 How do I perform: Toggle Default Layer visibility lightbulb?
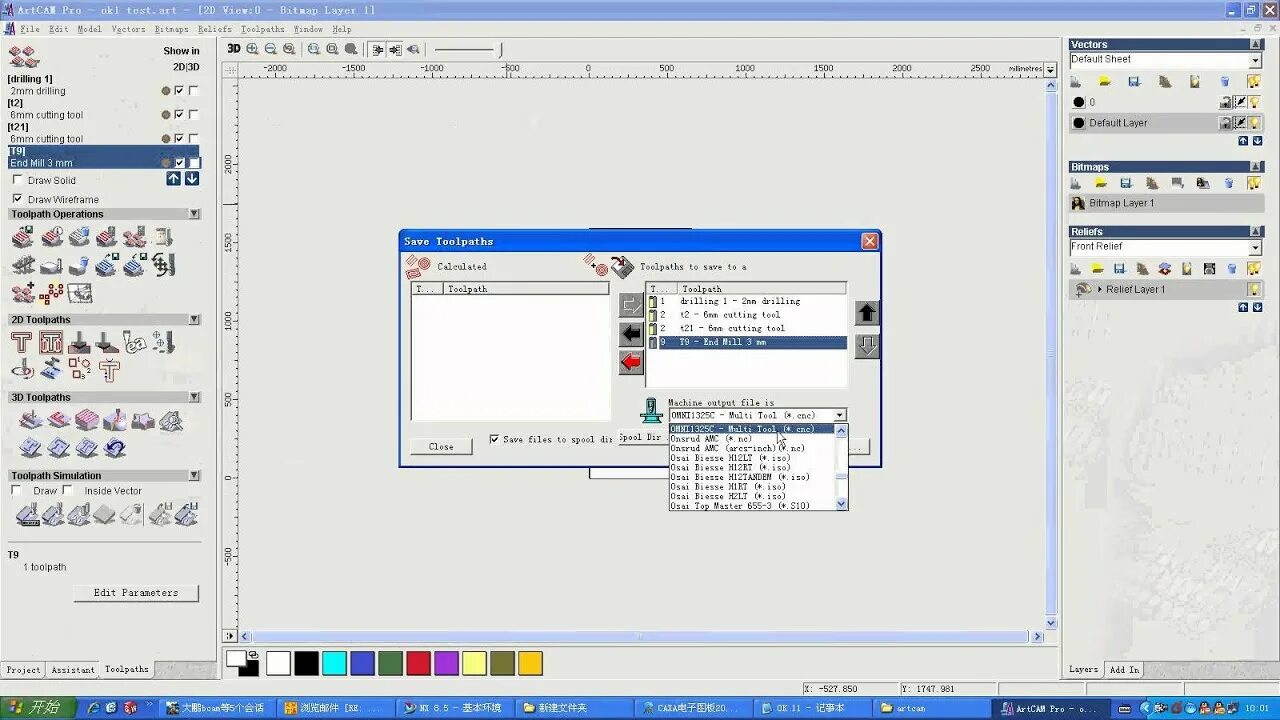point(1254,123)
